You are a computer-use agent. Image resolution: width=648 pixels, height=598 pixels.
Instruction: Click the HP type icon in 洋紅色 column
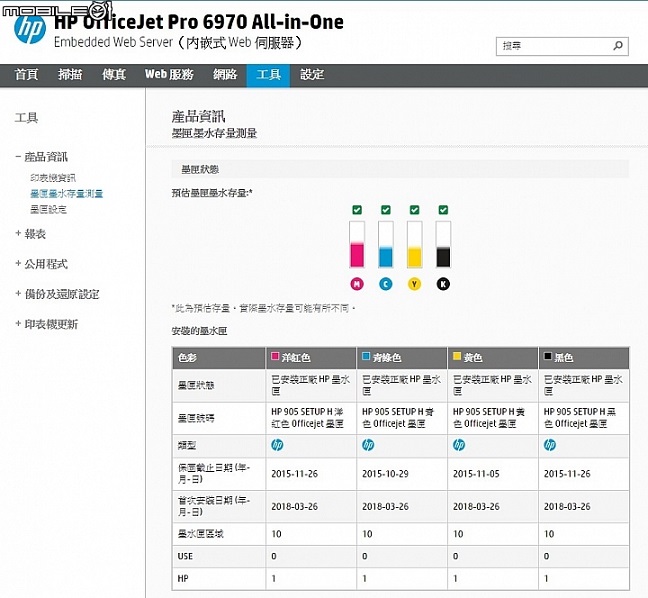click(277, 445)
